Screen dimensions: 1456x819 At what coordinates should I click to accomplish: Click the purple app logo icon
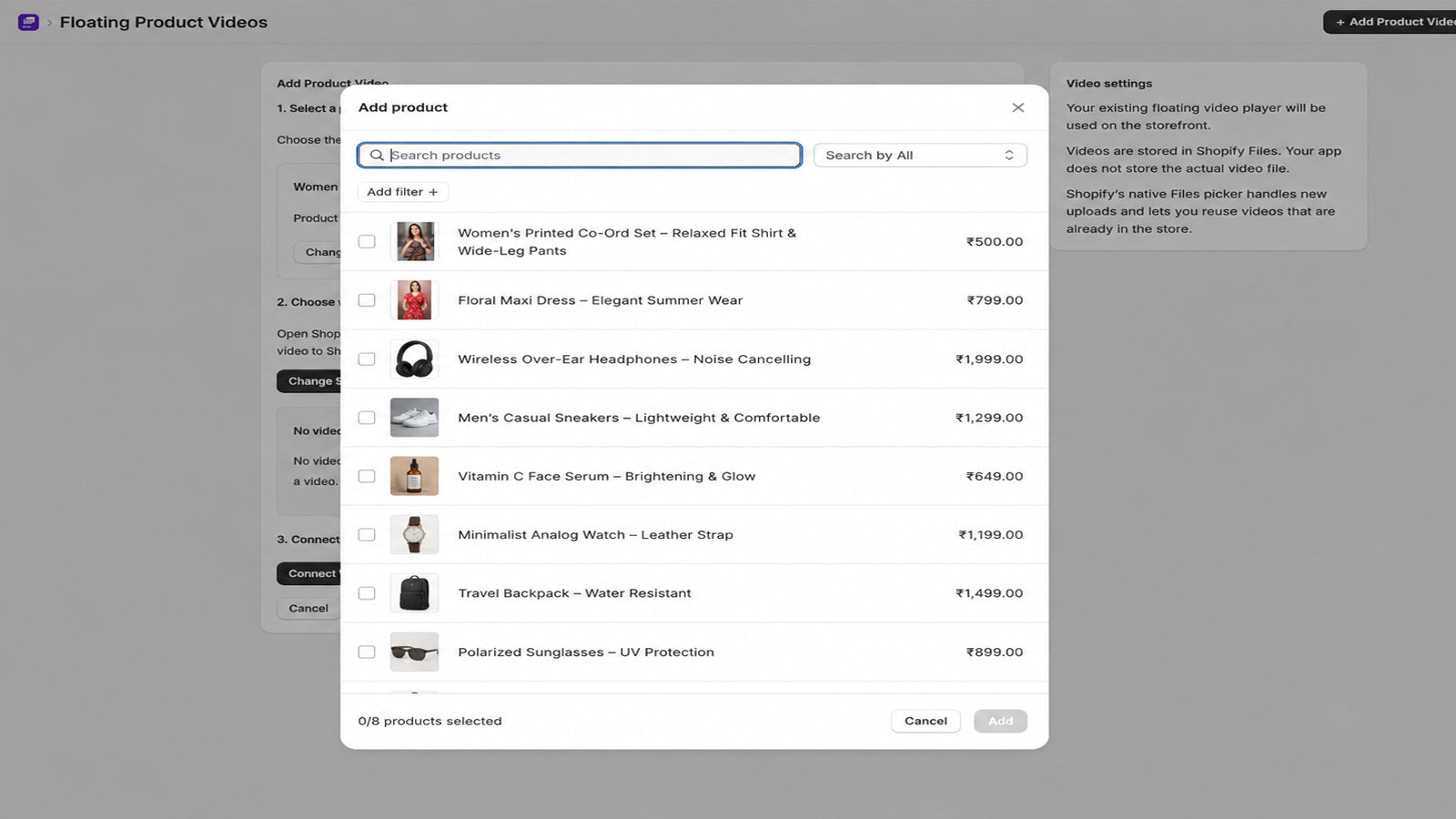[x=28, y=22]
